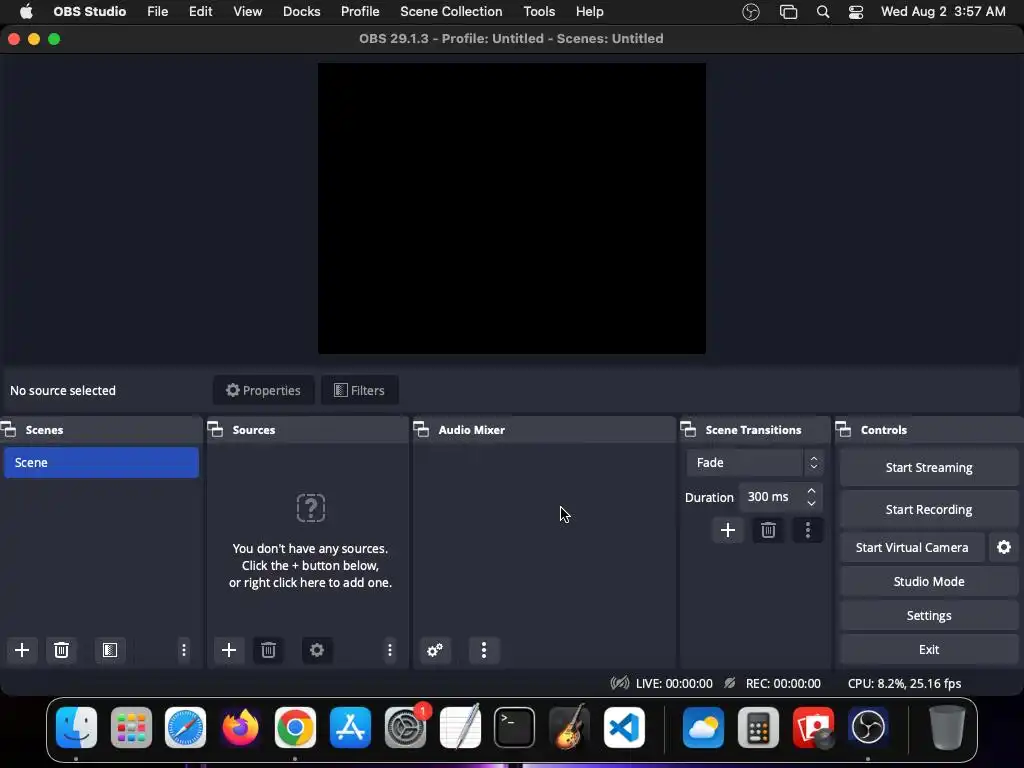Open the Help menu
1024x768 pixels.
coord(590,12)
